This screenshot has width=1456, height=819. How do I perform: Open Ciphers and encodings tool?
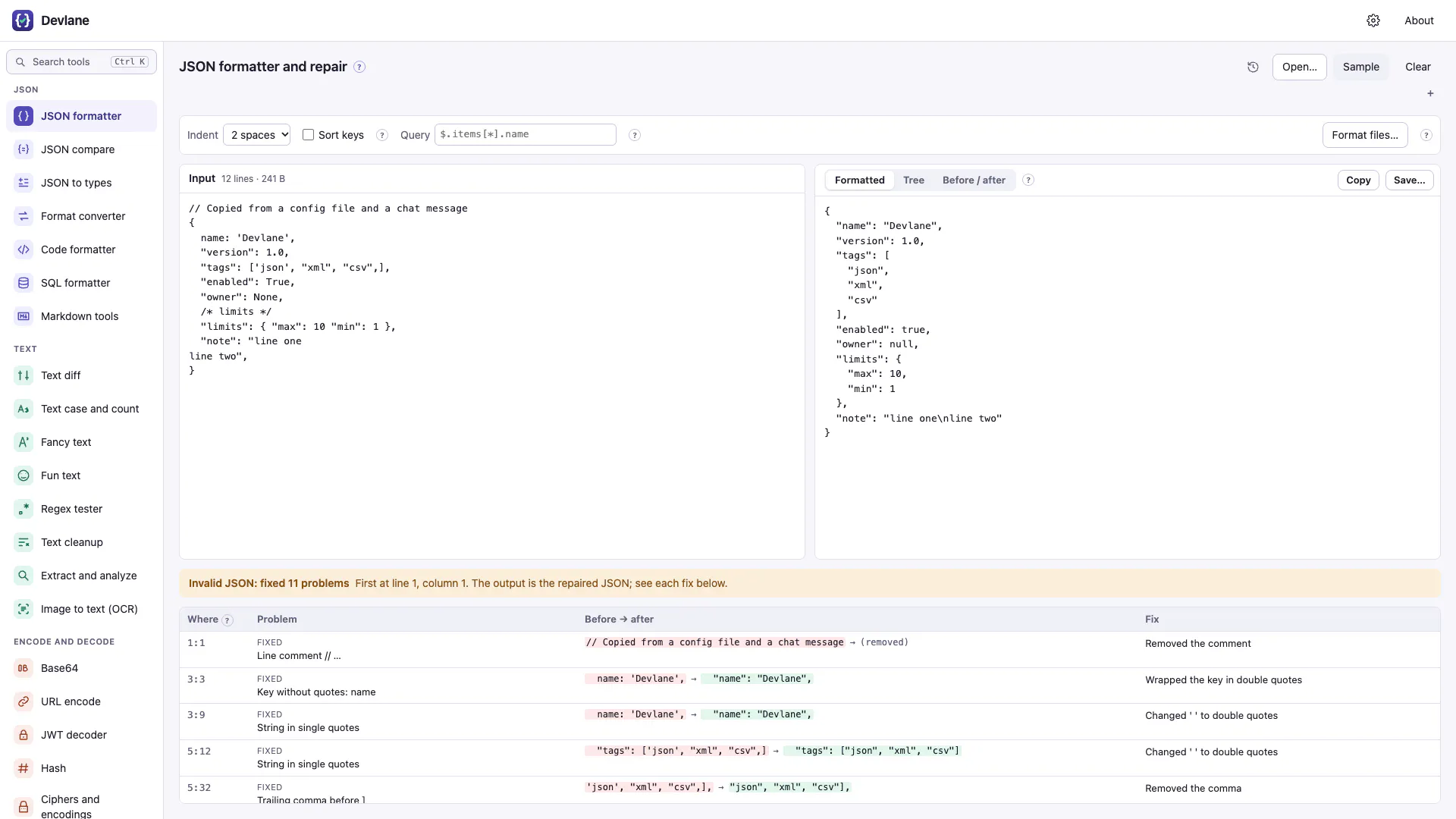tap(81, 806)
